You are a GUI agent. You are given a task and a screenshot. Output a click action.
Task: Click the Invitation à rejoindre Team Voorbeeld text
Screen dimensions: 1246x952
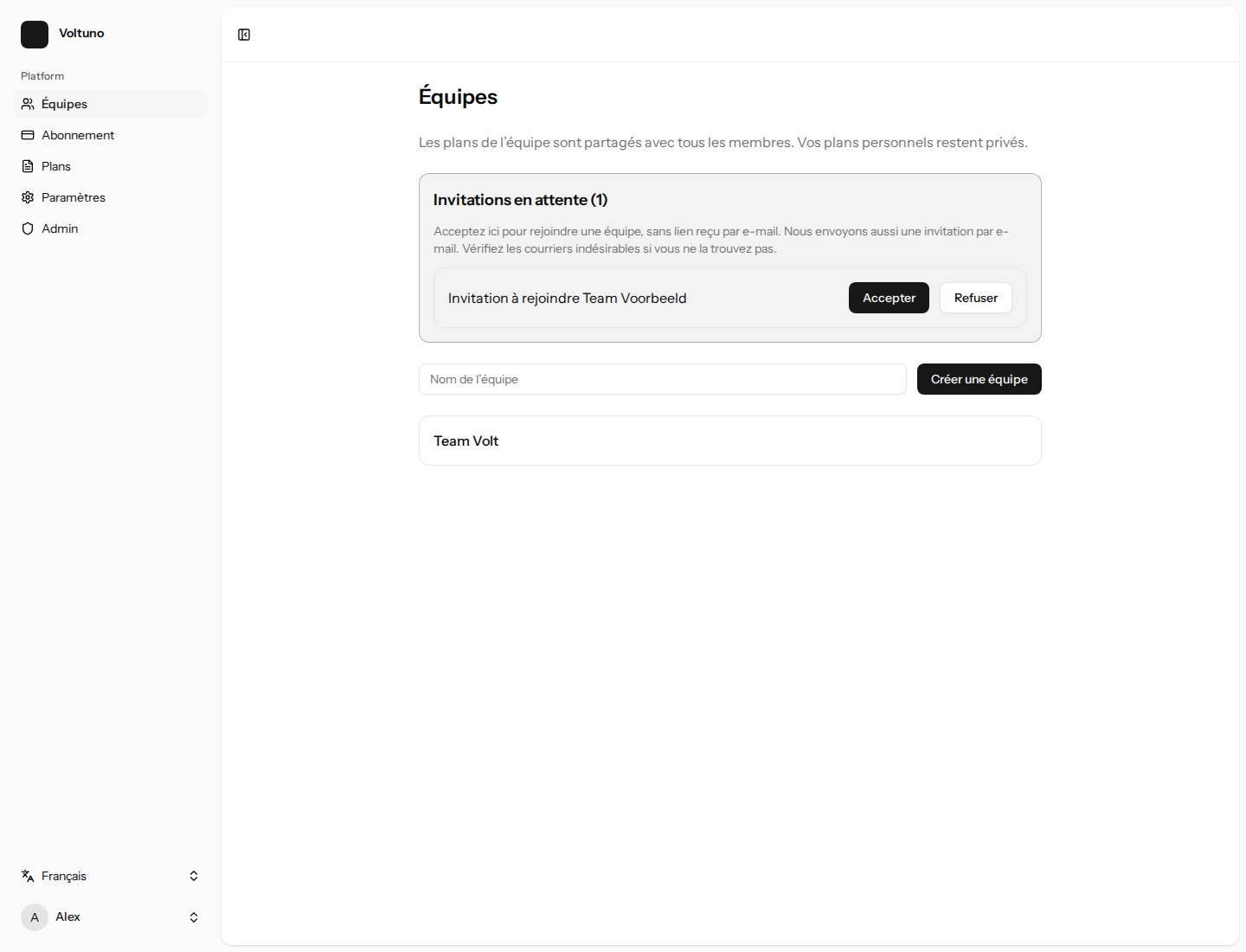pos(567,298)
